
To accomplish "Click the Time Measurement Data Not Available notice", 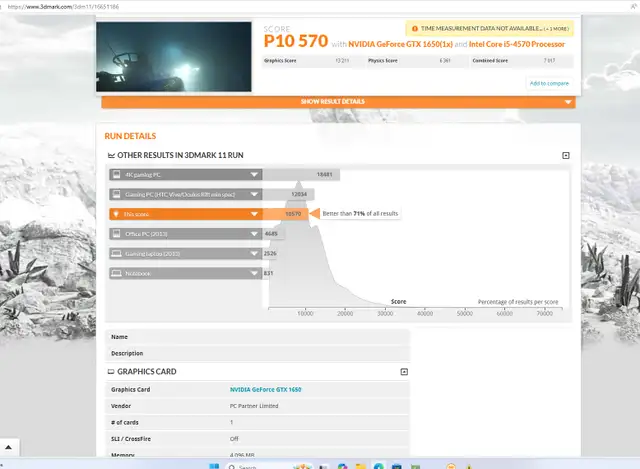I will tap(489, 29).
